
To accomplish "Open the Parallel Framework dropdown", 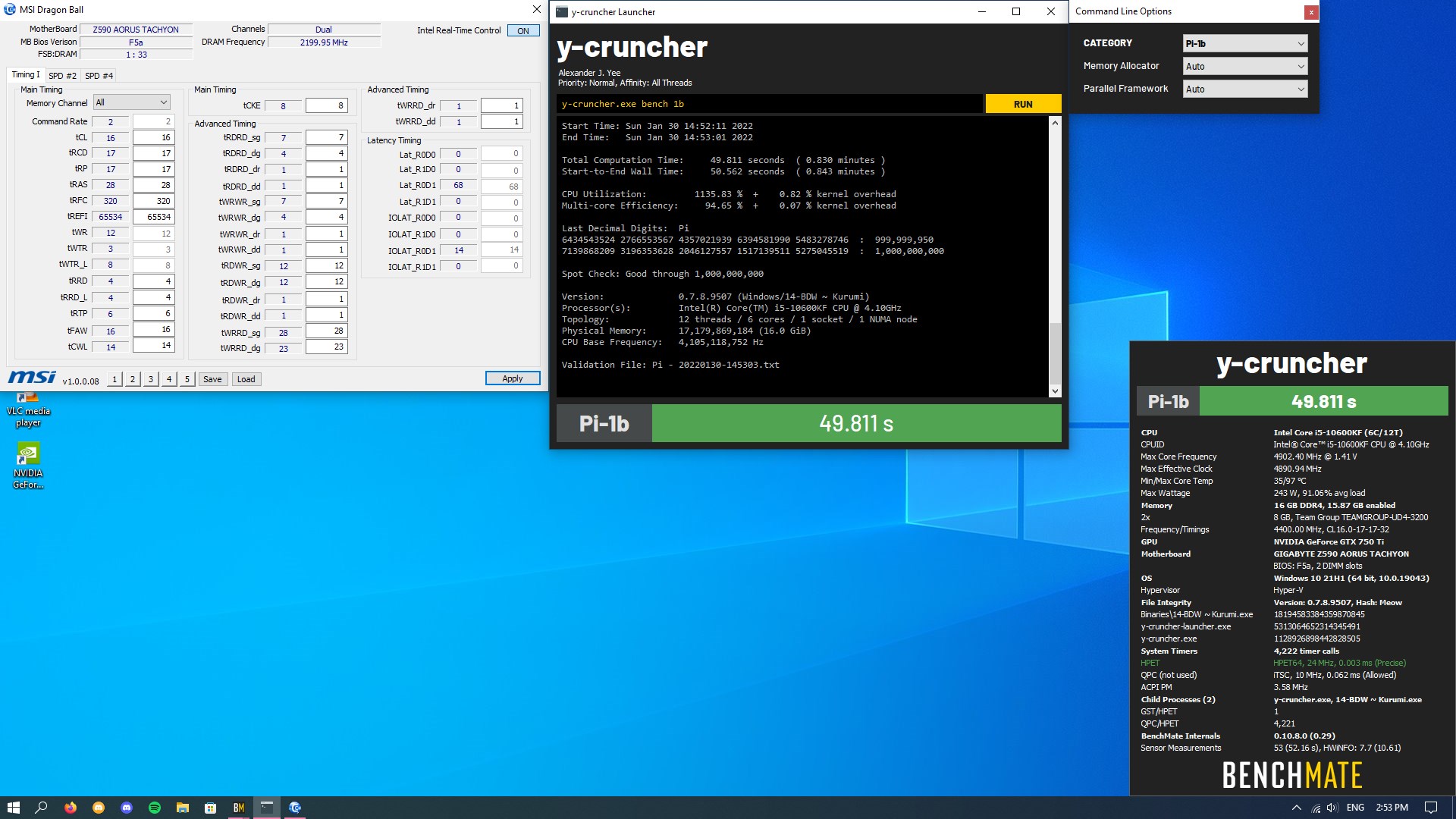I will 1245,89.
